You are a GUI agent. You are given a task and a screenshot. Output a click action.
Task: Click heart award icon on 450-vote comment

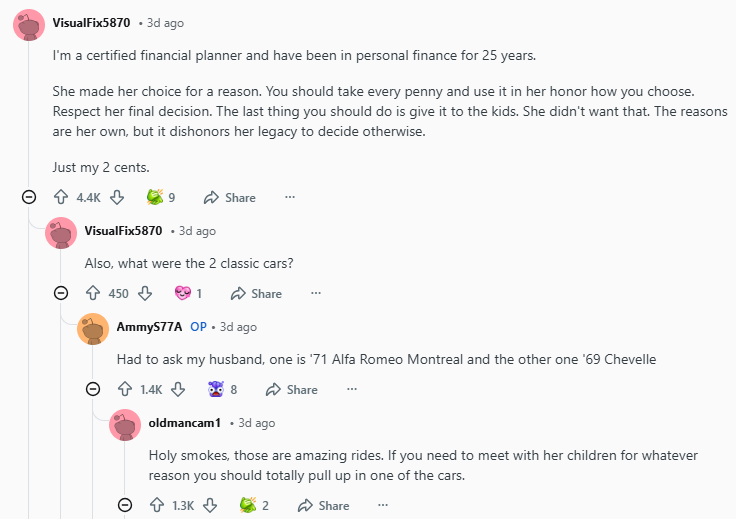pos(182,293)
